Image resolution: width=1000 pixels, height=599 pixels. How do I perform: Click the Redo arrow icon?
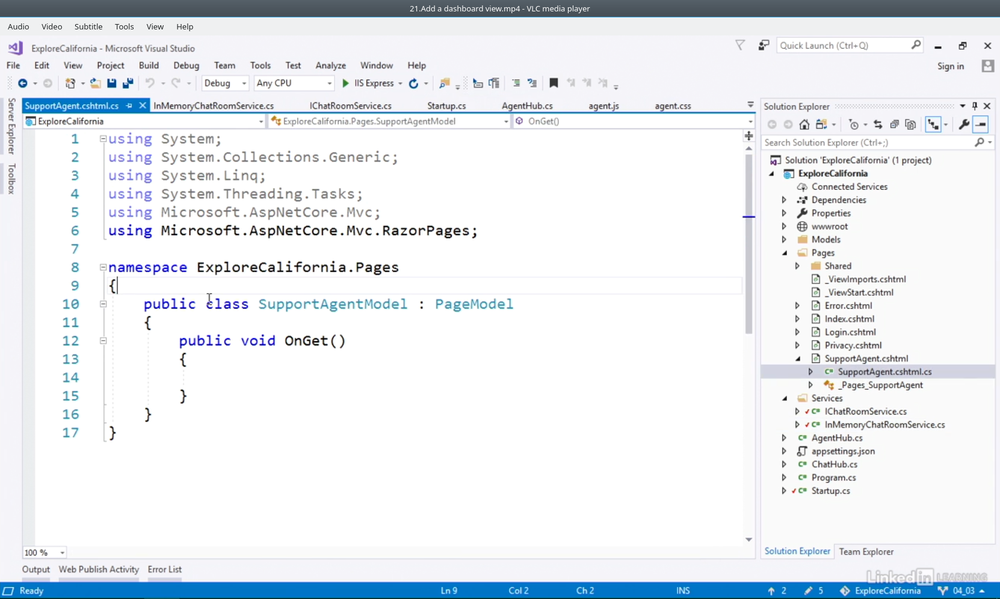coord(176,84)
